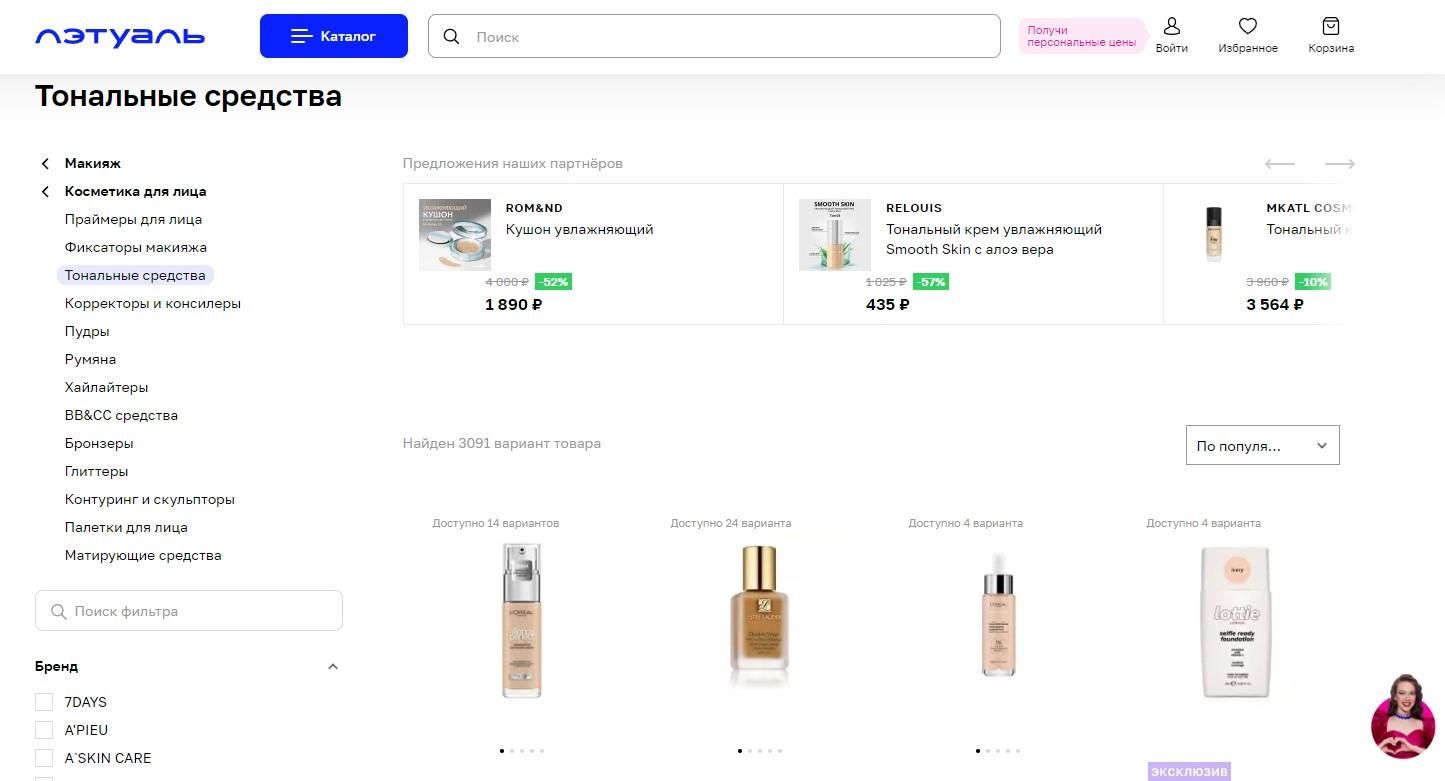Show previous partner offers with left arrow
Viewport: 1445px width, 781px height.
tap(1280, 164)
